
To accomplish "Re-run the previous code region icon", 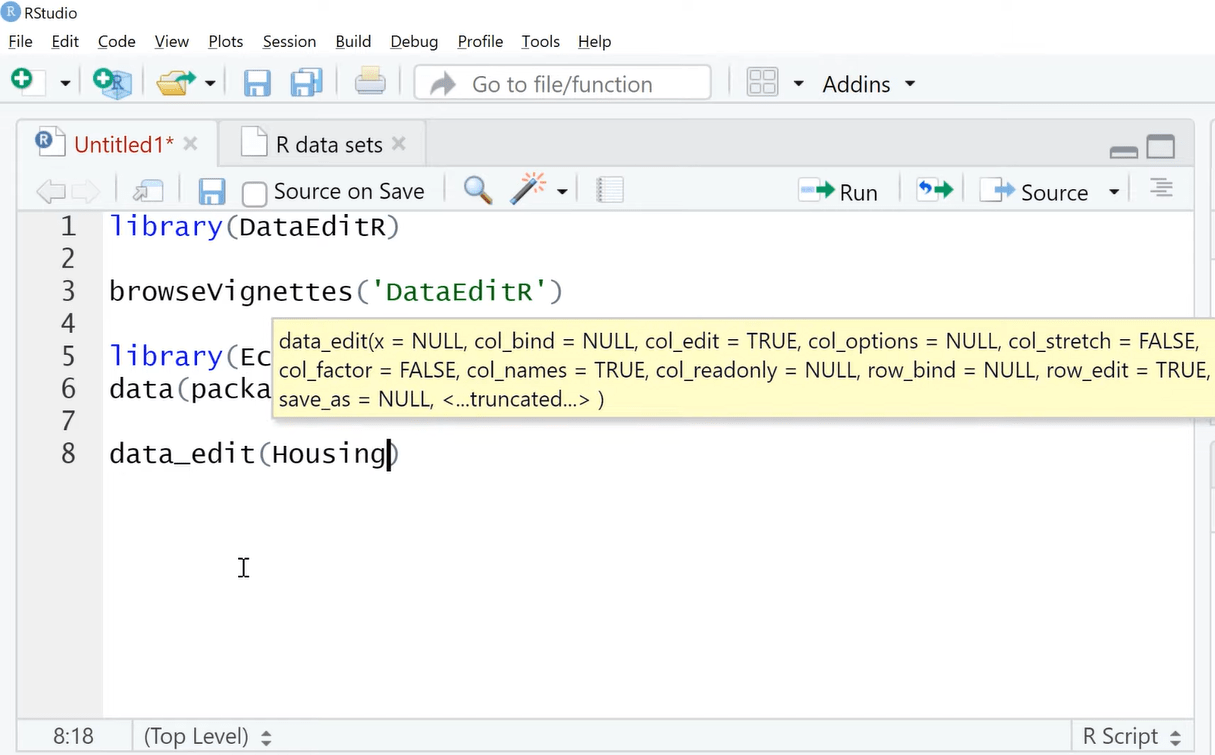I will [x=935, y=190].
